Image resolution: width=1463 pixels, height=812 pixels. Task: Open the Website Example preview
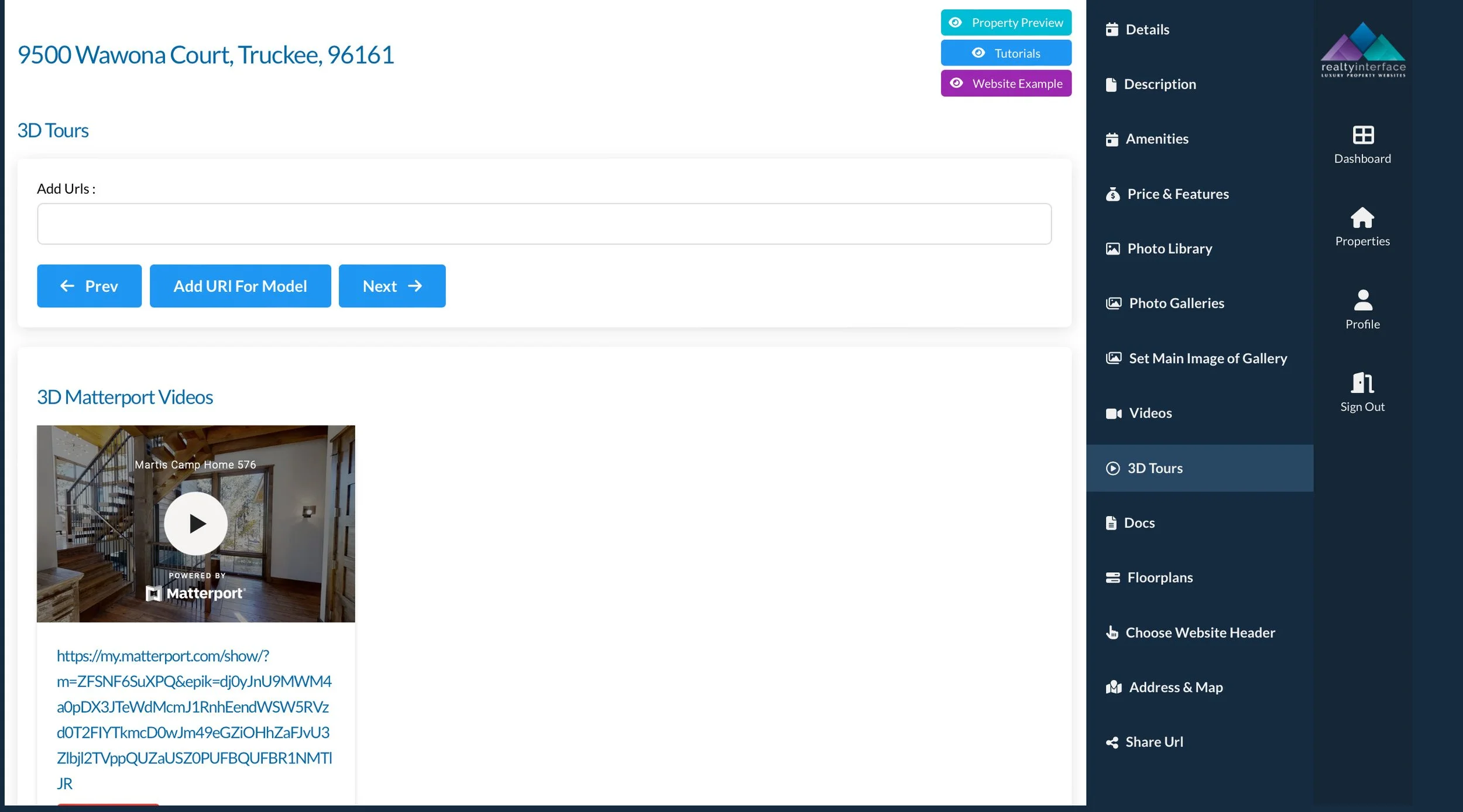pos(1006,83)
